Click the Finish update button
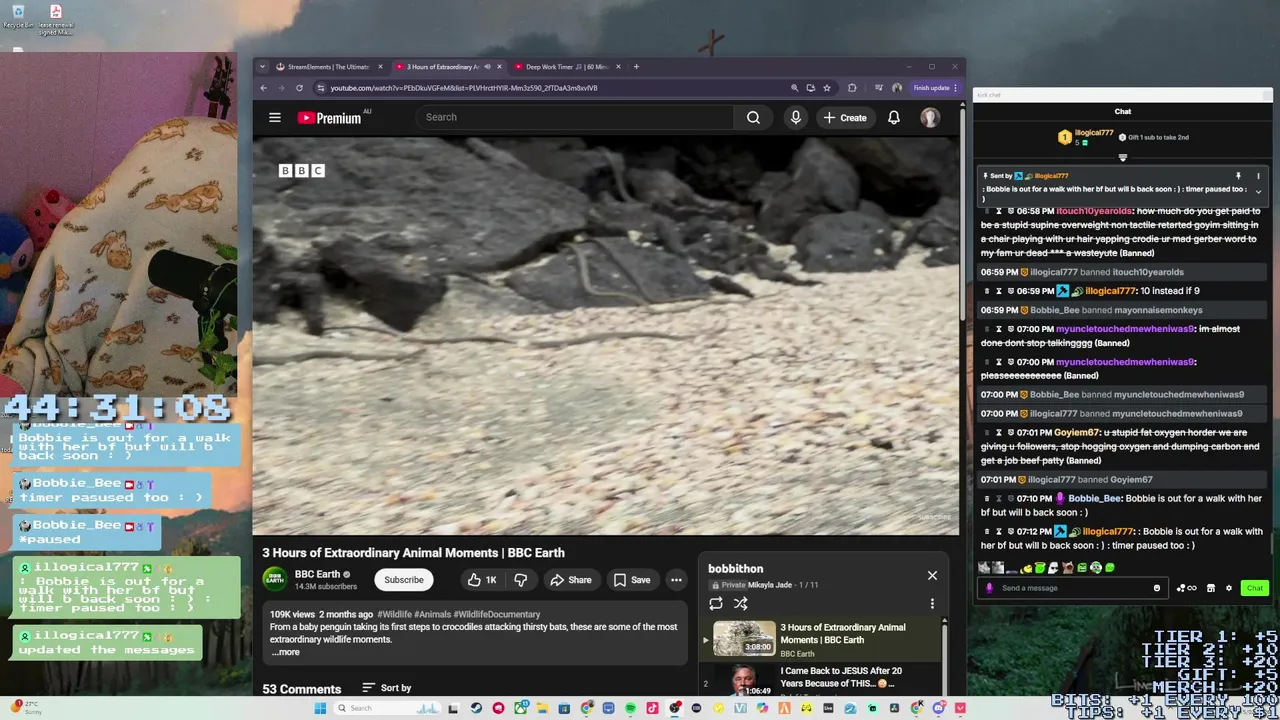Image resolution: width=1280 pixels, height=720 pixels. coord(935,88)
